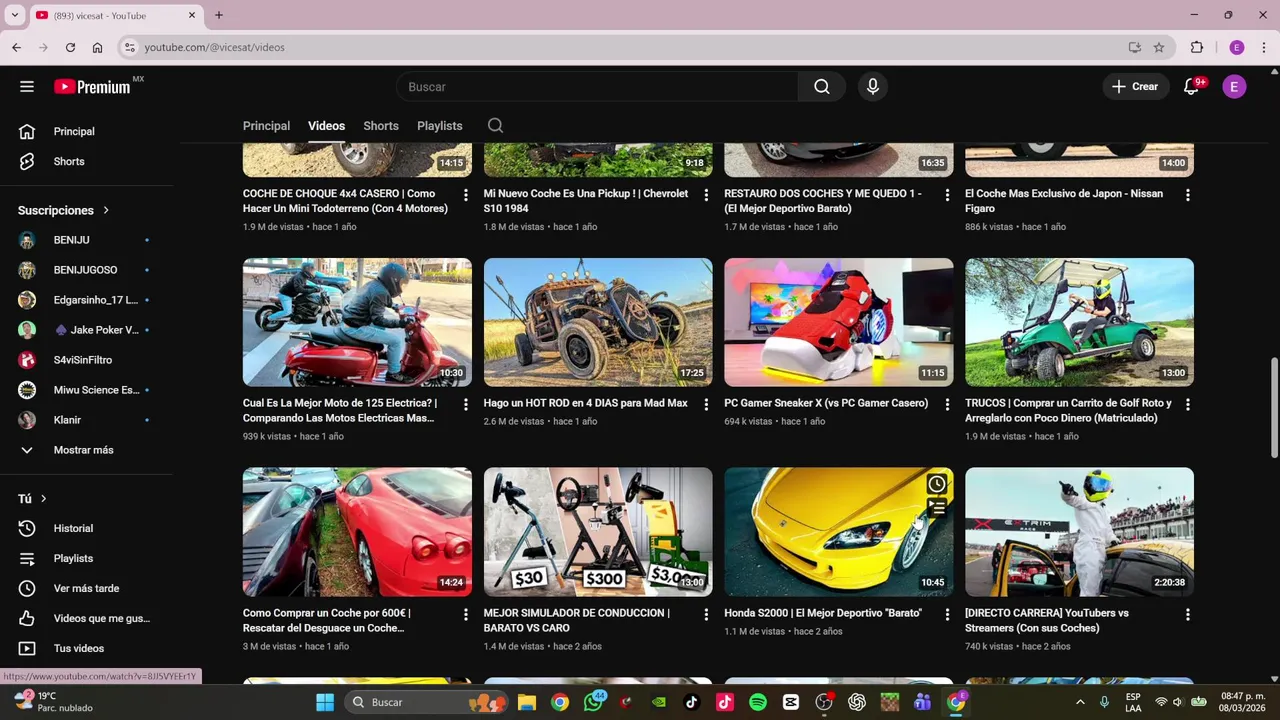
Task: Open options for RESTAURO DOS COCHES video
Action: (x=947, y=195)
